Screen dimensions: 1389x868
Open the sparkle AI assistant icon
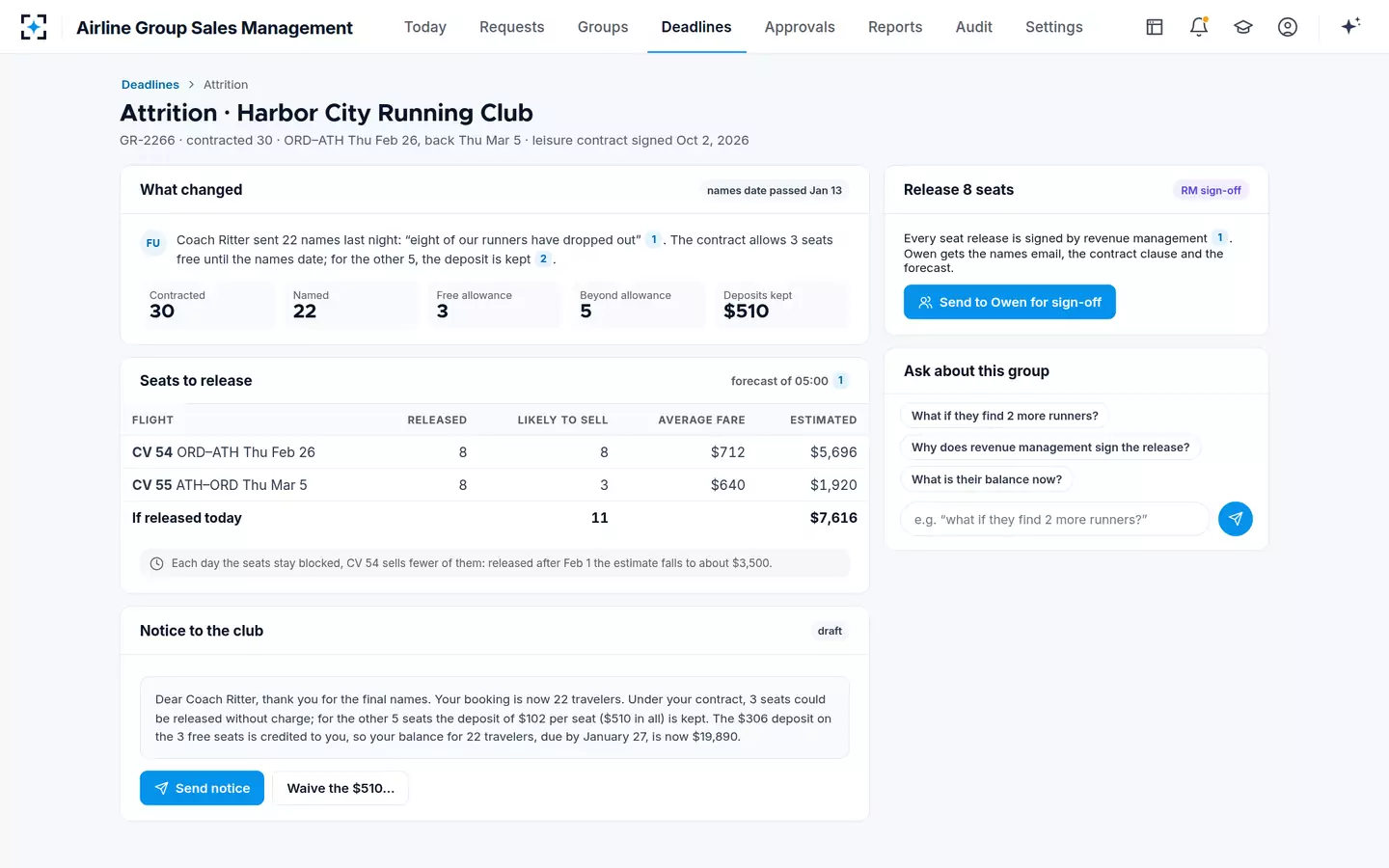tap(1350, 26)
